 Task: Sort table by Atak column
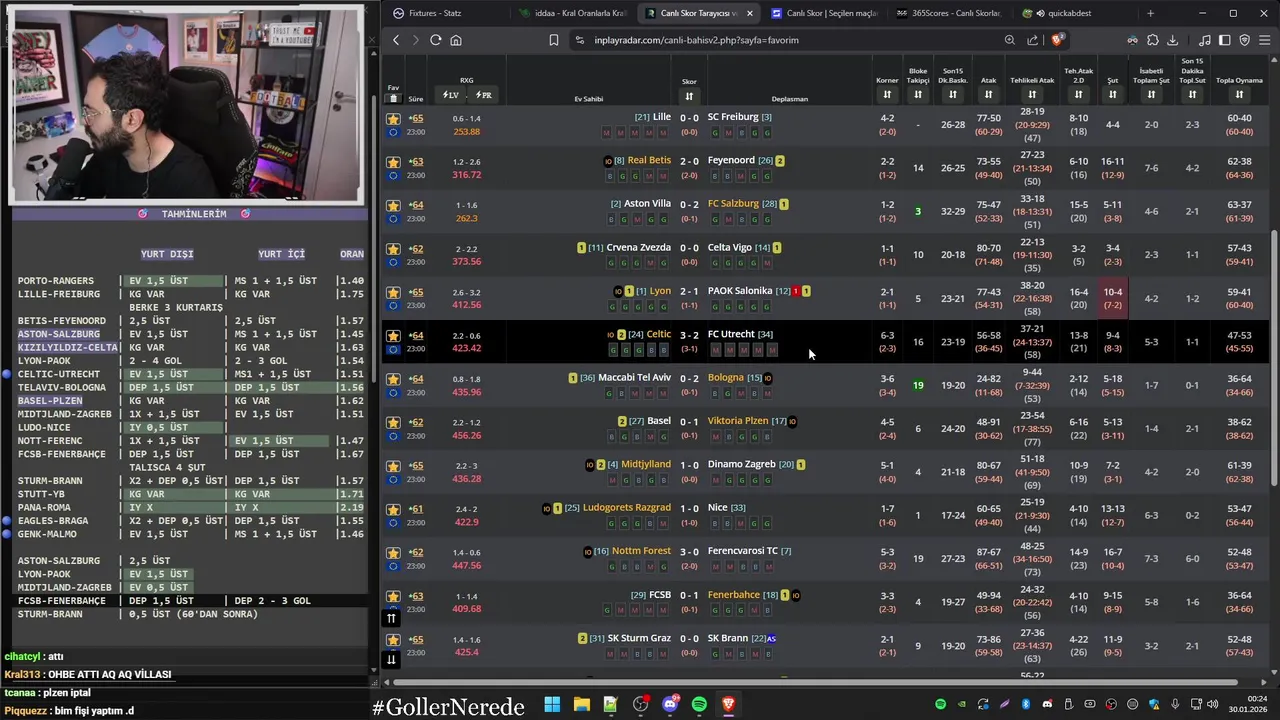point(988,95)
